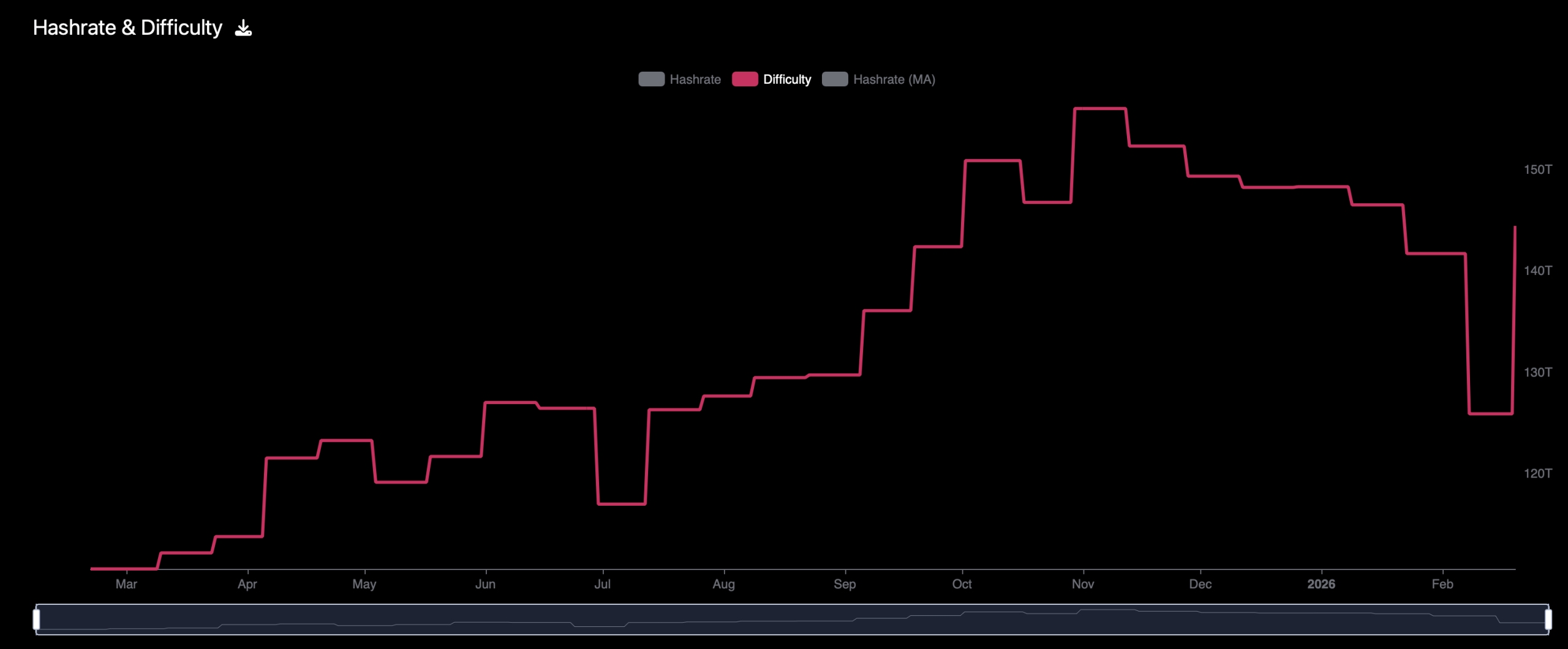Screen dimensions: 1568x649
Task: Click the 2026 year label on the x-axis
Action: tap(1321, 584)
